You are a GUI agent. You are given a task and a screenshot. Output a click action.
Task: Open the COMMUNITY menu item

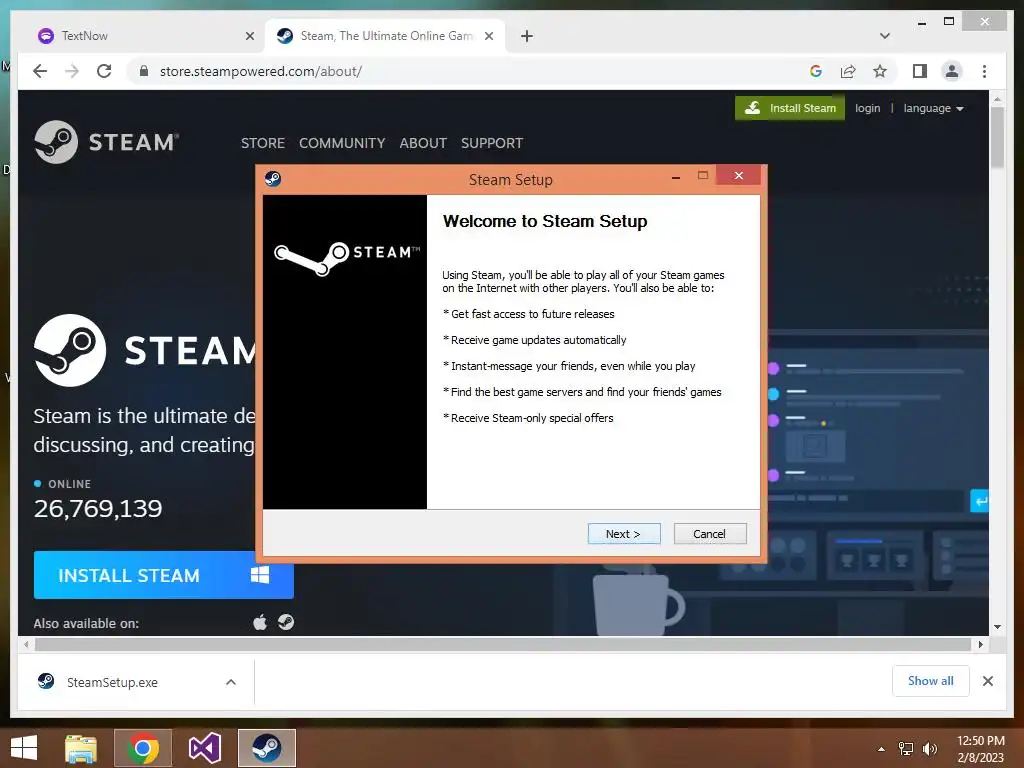342,143
